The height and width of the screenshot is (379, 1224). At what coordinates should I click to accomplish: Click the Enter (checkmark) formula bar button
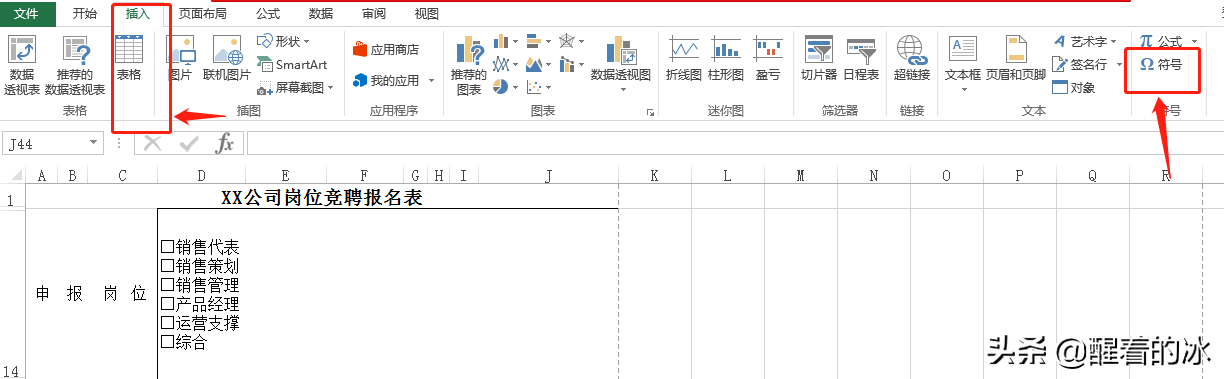[x=188, y=144]
